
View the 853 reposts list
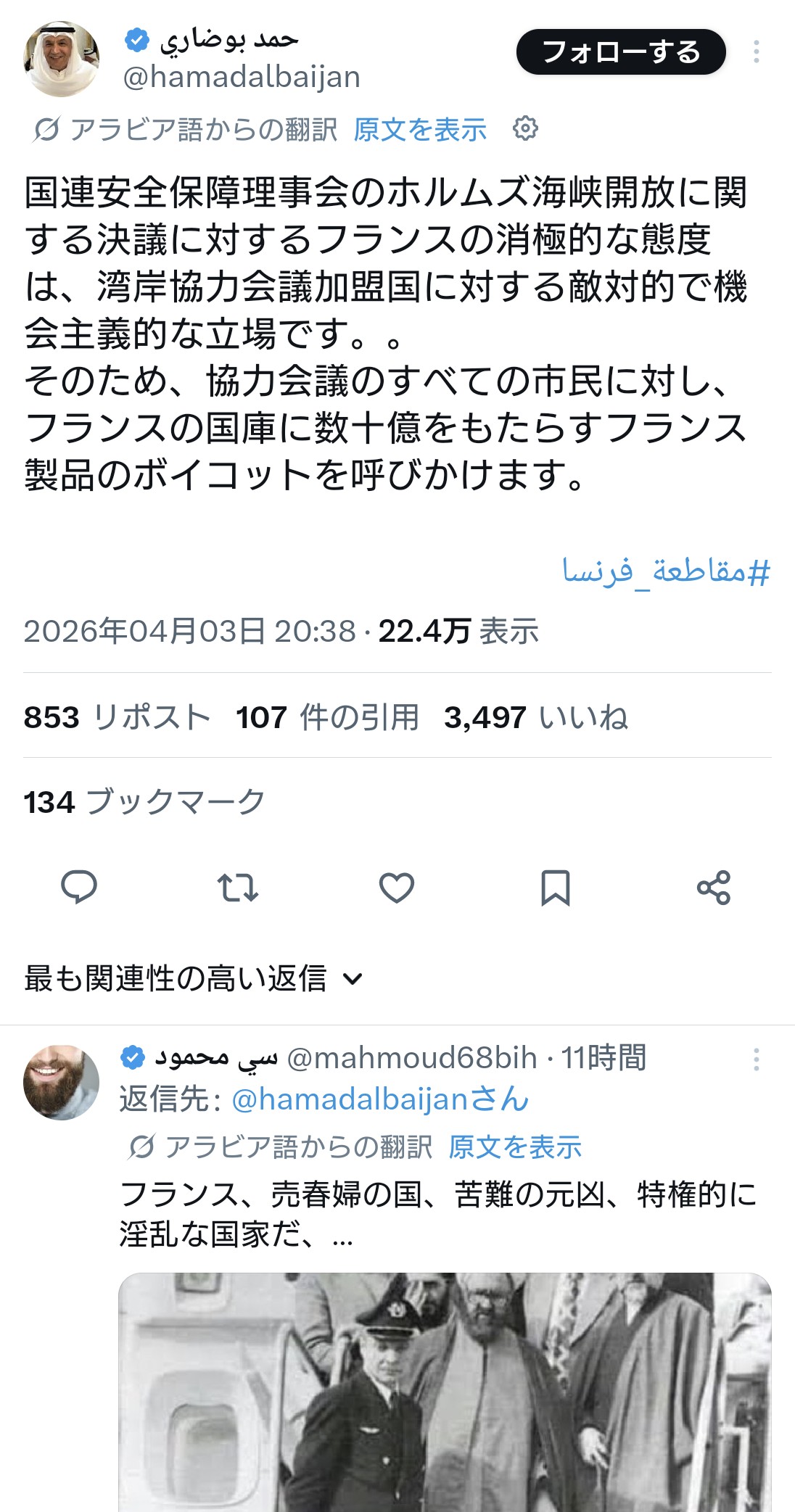pos(117,717)
